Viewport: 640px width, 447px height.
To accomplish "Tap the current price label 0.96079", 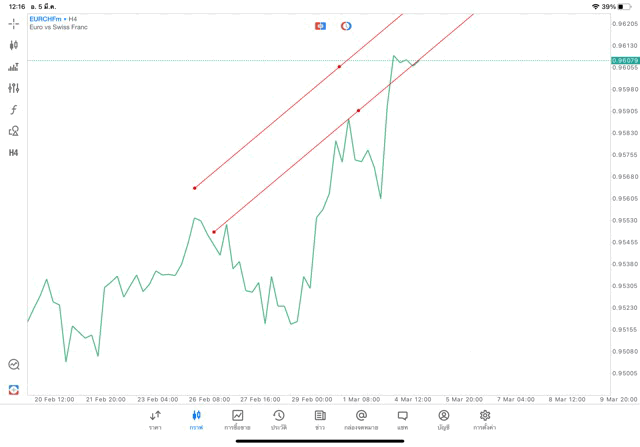I will (x=625, y=60).
